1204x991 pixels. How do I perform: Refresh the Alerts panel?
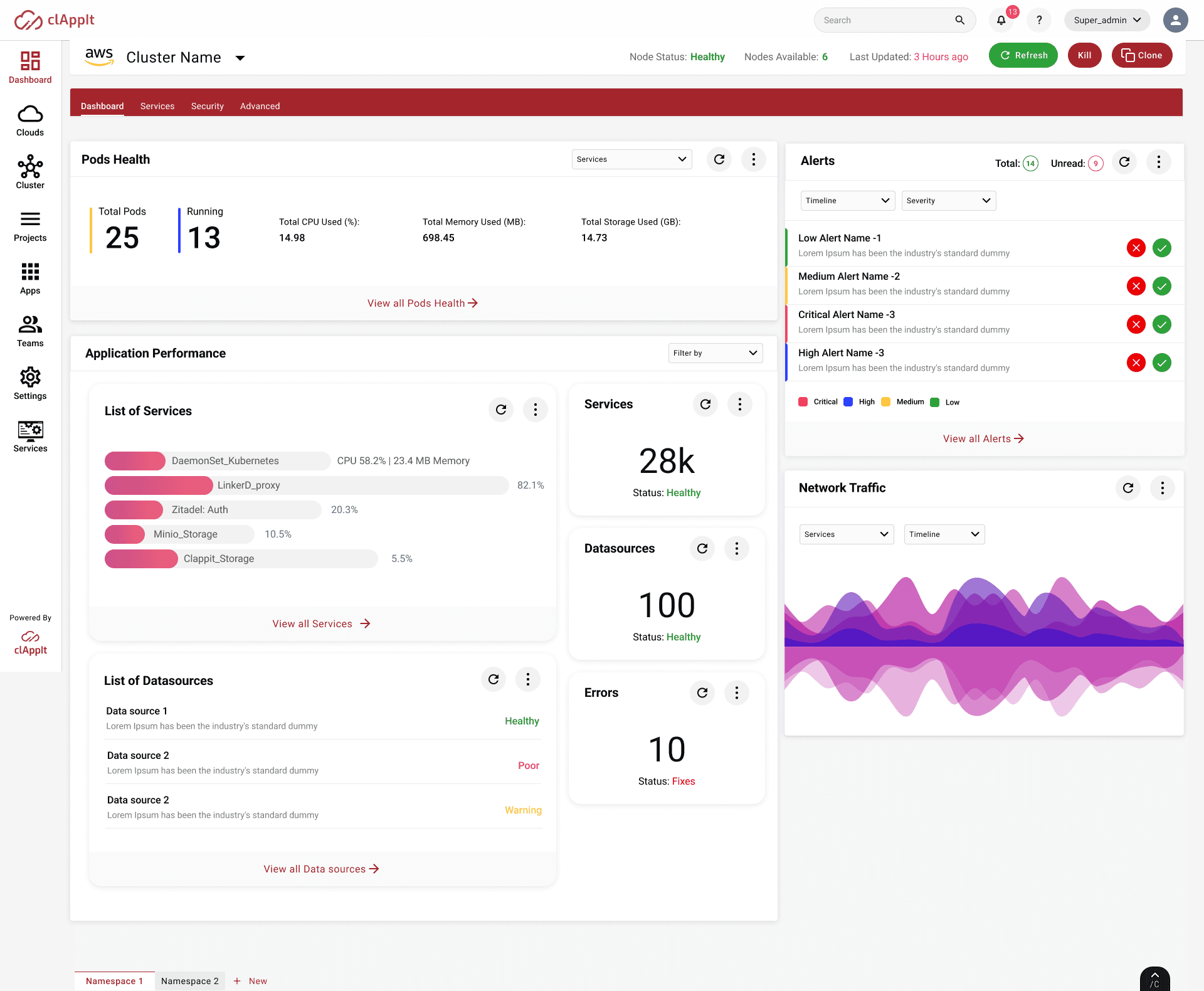coord(1124,162)
